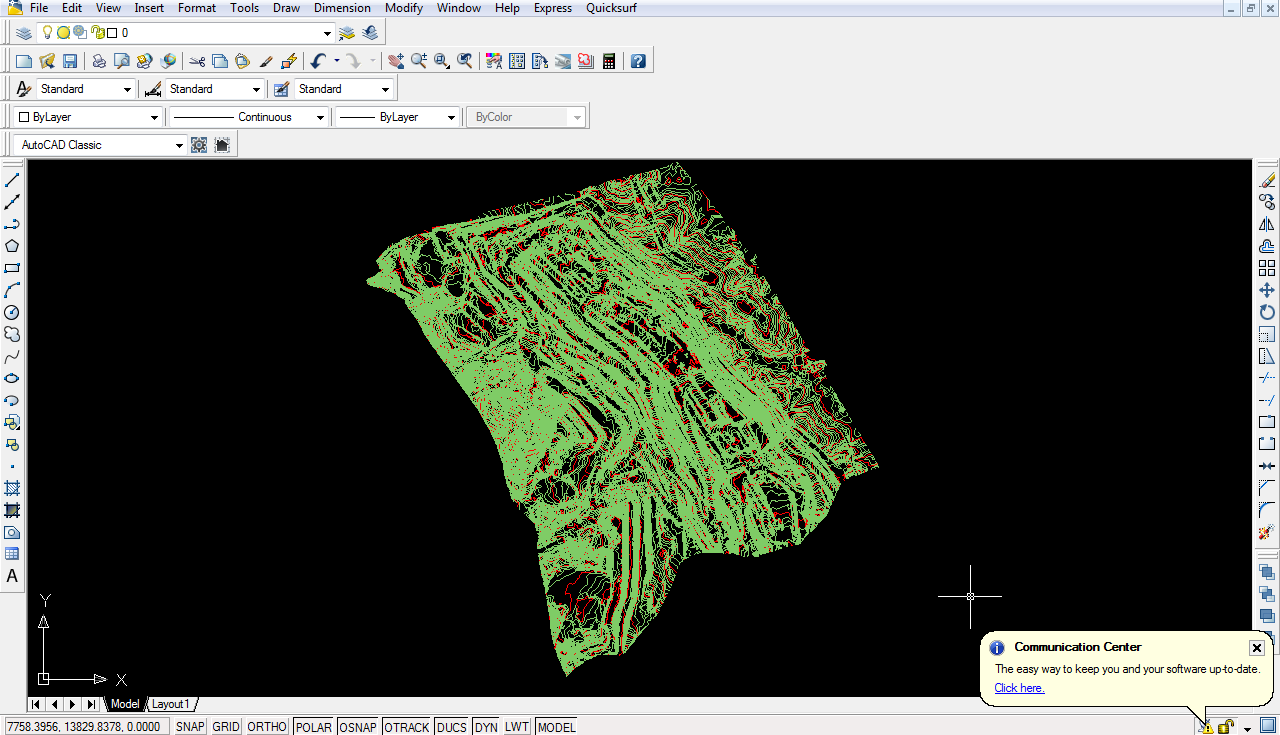
Task: Open Layer Properties Manager icon
Action: (24, 33)
